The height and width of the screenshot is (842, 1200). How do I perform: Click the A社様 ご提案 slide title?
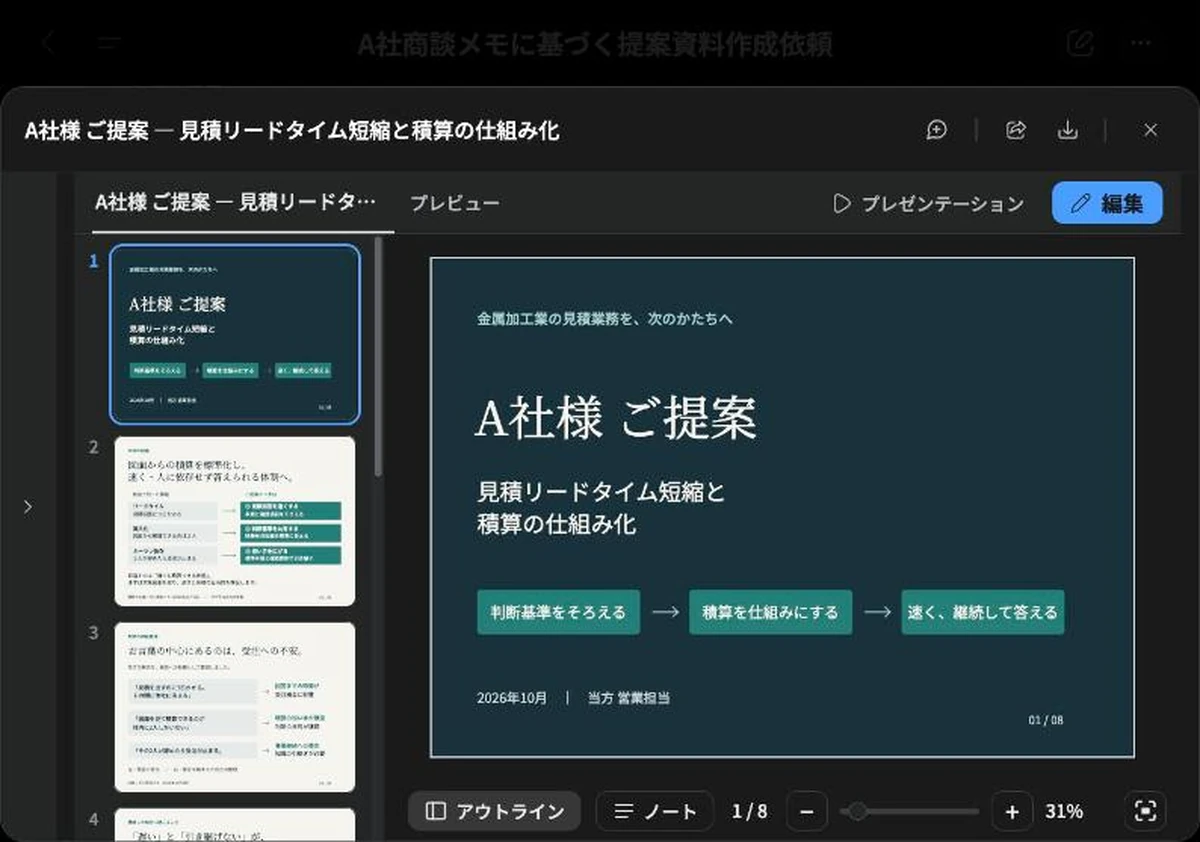[x=616, y=419]
